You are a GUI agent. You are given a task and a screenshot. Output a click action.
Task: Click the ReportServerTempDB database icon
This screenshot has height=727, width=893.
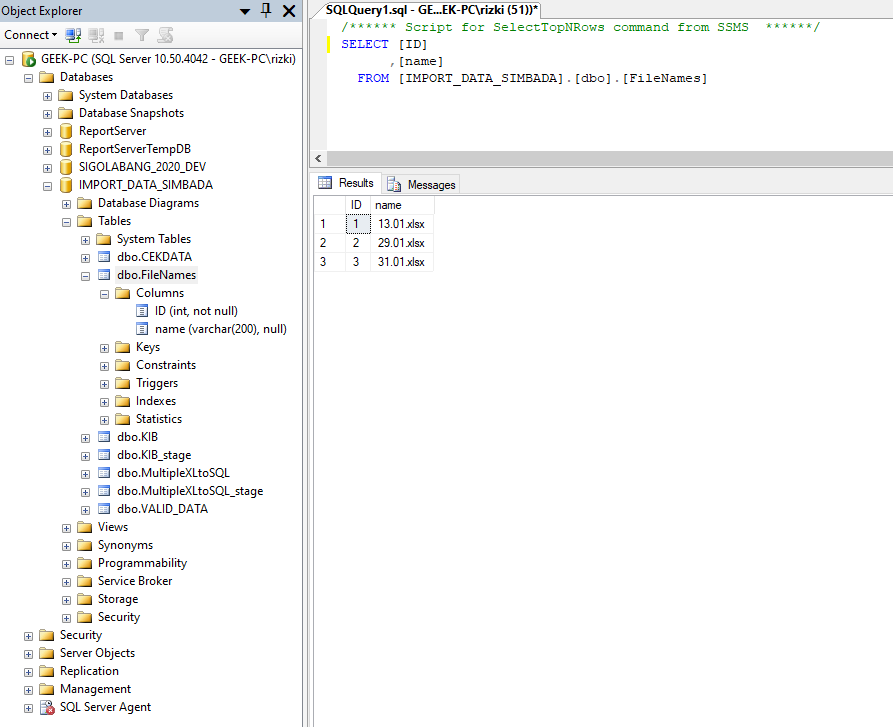(66, 149)
